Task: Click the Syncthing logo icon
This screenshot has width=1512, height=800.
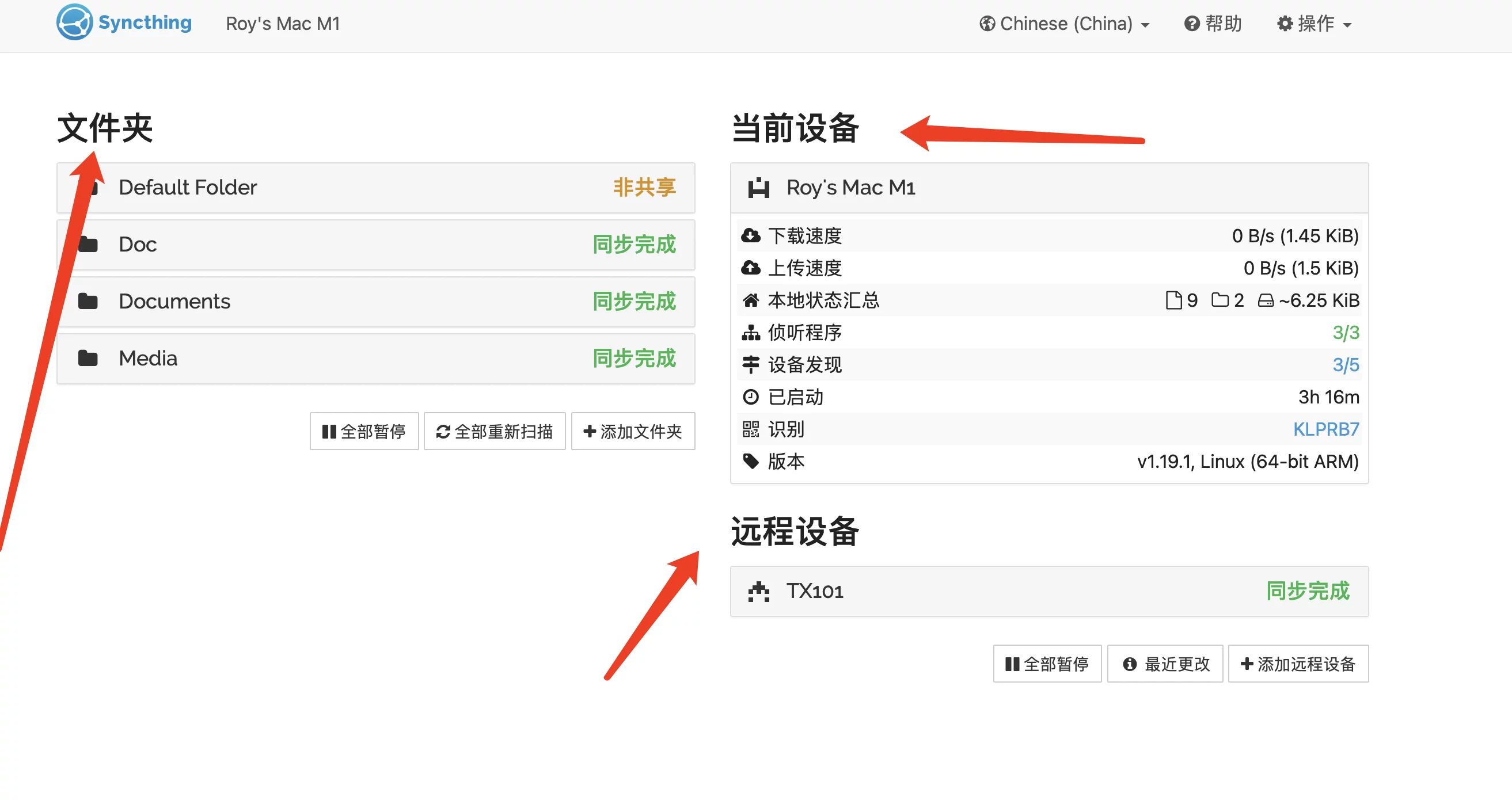Action: [74, 22]
